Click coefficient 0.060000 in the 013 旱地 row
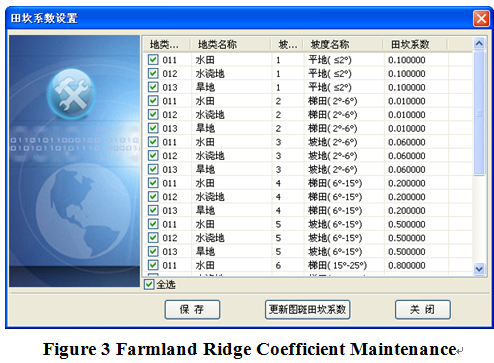 click(407, 169)
